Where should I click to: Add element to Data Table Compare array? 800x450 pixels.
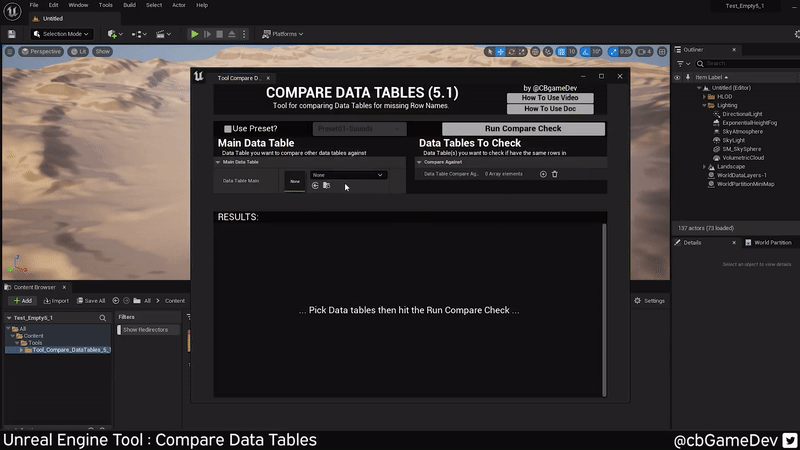[543, 174]
